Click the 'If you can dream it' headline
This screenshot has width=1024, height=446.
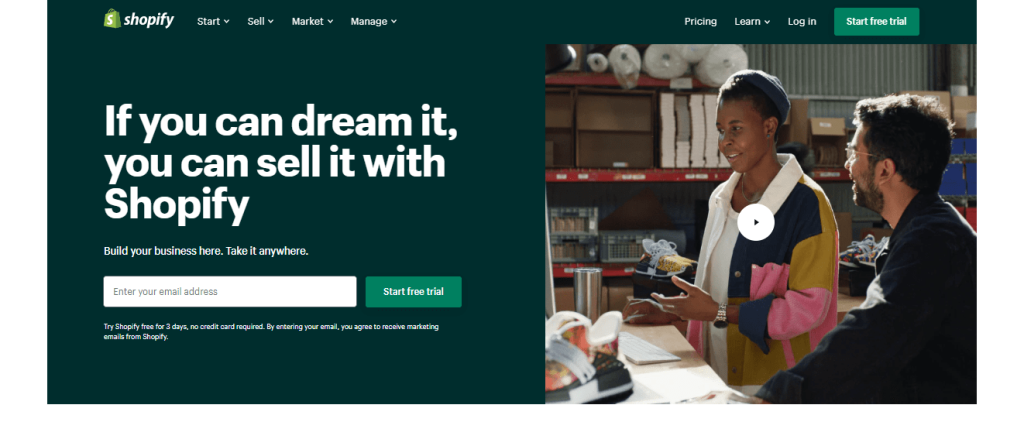281,163
